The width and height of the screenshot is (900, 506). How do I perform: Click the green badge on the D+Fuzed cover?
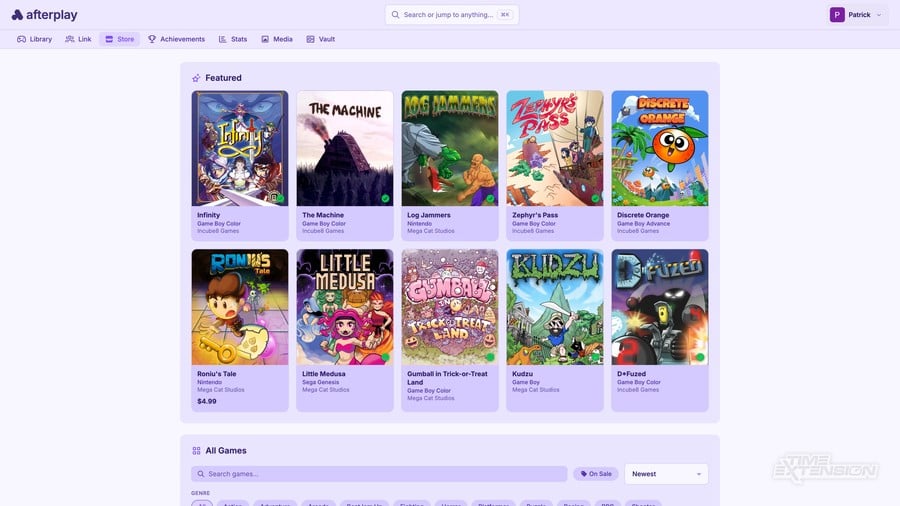700,357
